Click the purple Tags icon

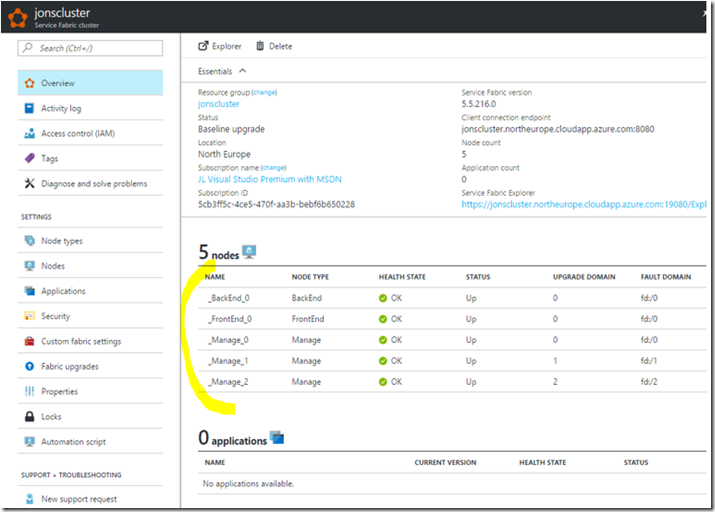click(x=30, y=158)
